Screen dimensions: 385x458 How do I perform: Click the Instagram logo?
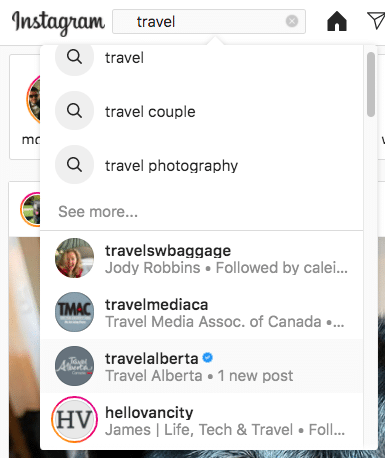tap(58, 23)
